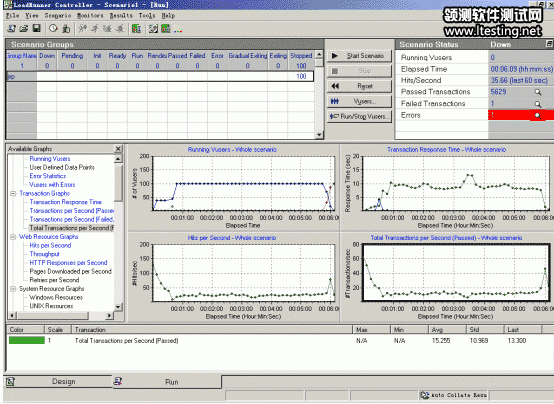Viewport: 554px width, 404px height.
Task: Select Vusers with Errors tree item
Action: [52, 185]
